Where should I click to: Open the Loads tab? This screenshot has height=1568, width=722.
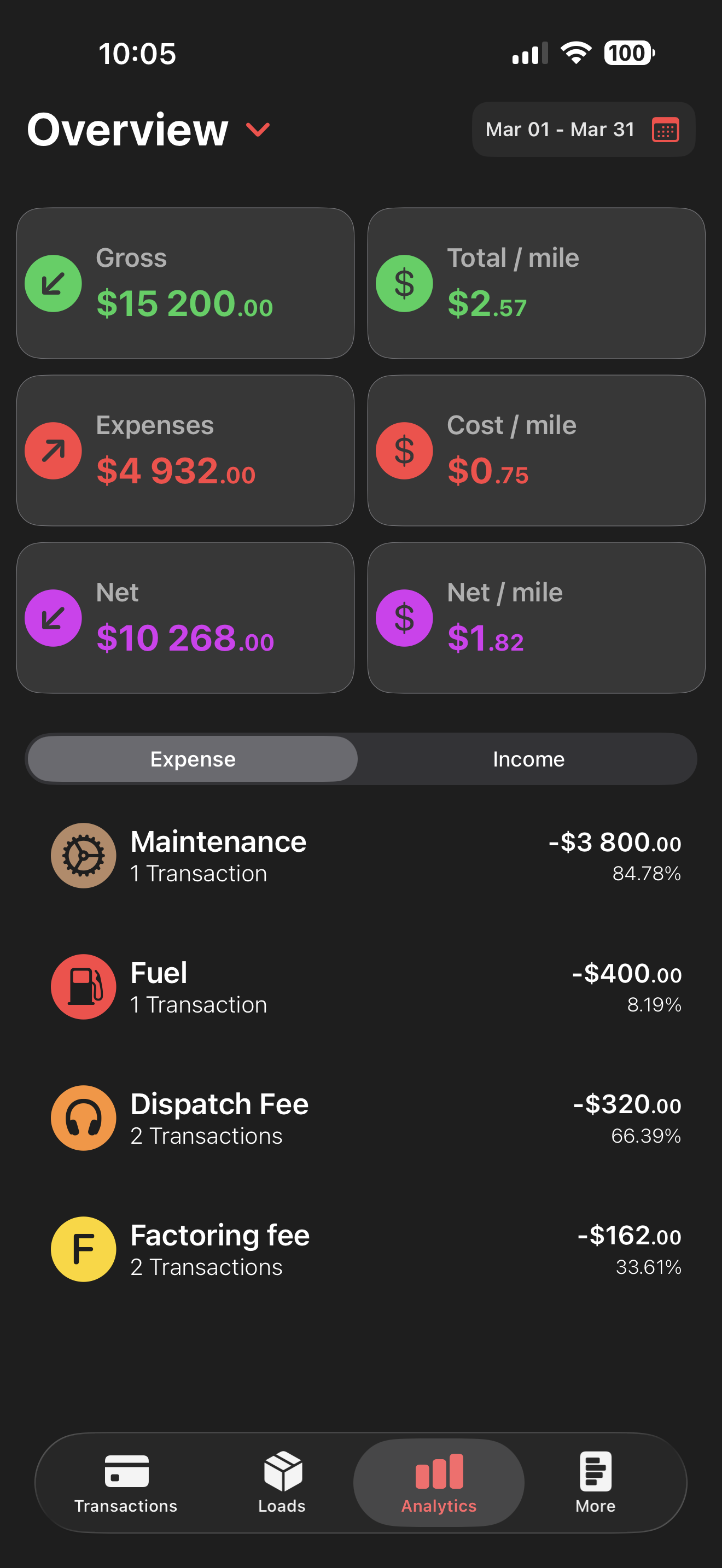click(x=282, y=1482)
